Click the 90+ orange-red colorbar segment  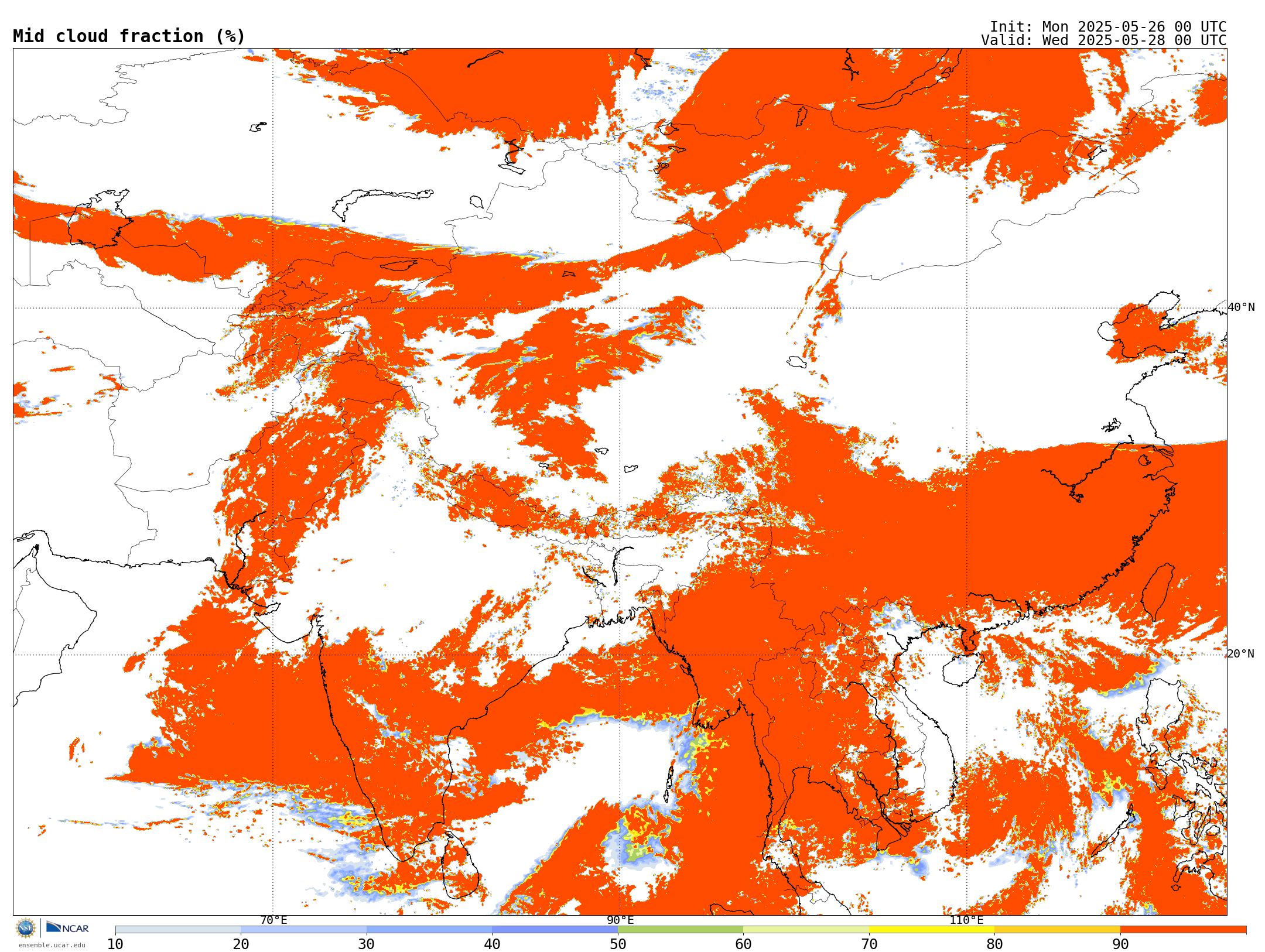pyautogui.click(x=1183, y=930)
